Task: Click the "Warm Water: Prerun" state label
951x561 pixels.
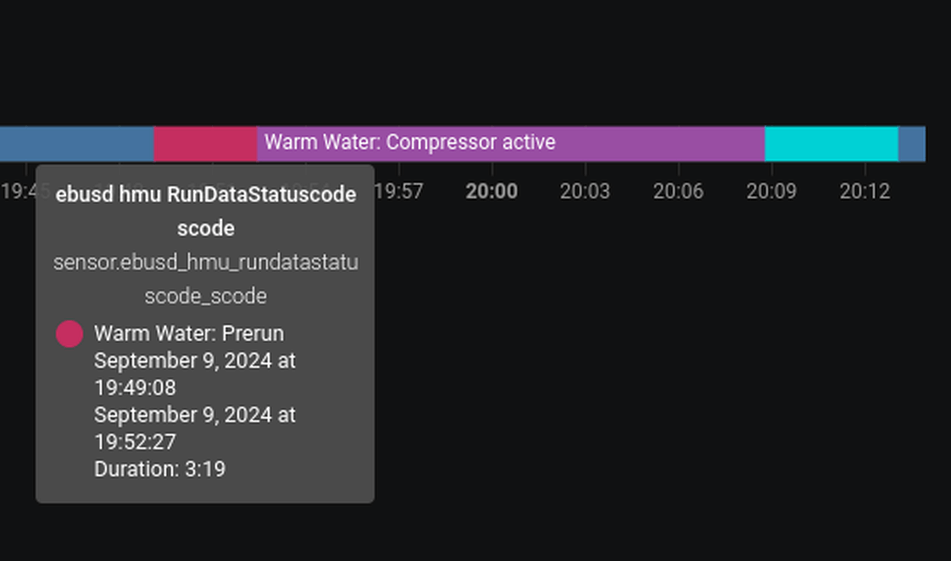Action: click(x=189, y=333)
